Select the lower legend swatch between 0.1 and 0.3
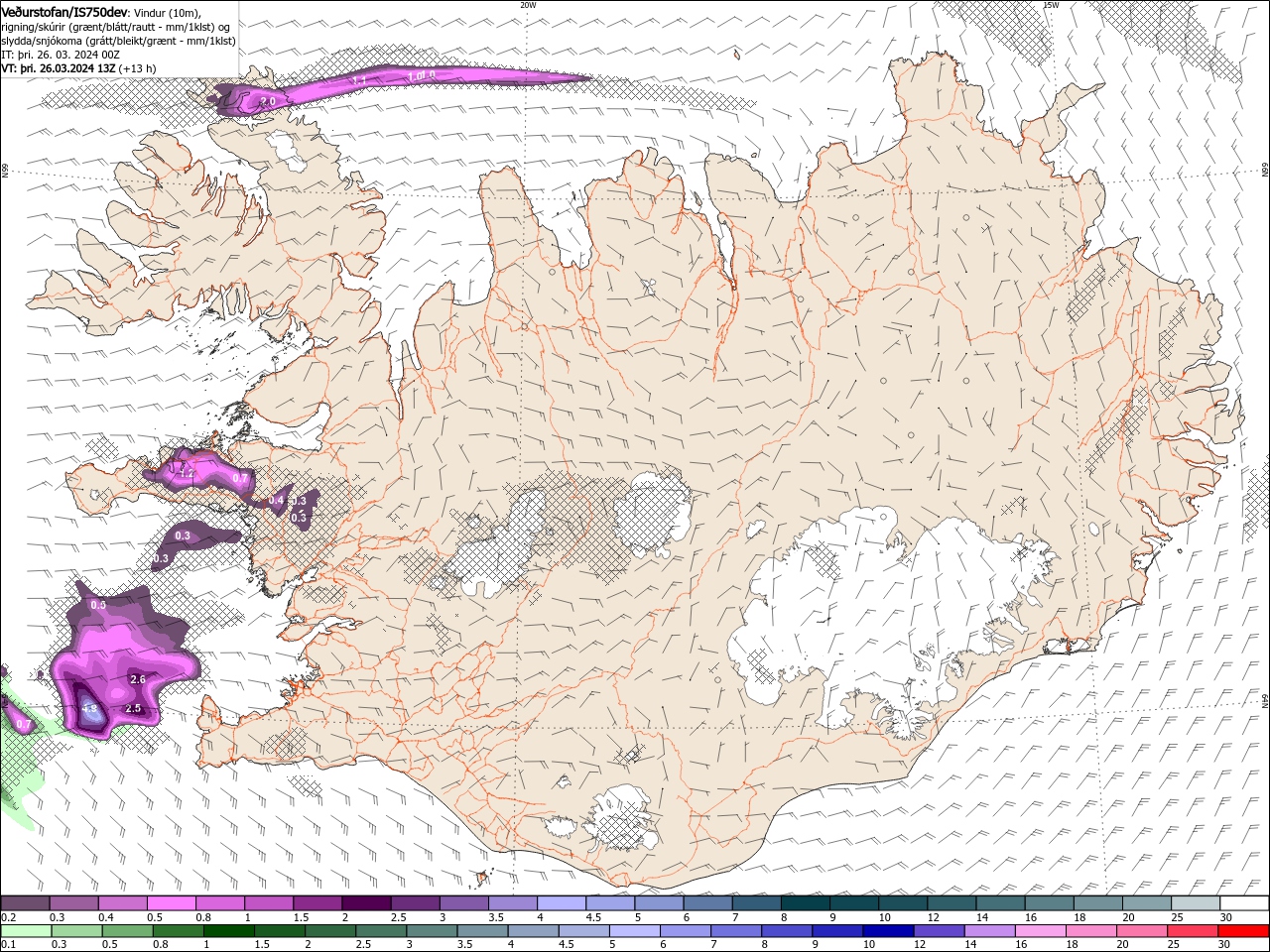The height and width of the screenshot is (952, 1270). tap(26, 931)
